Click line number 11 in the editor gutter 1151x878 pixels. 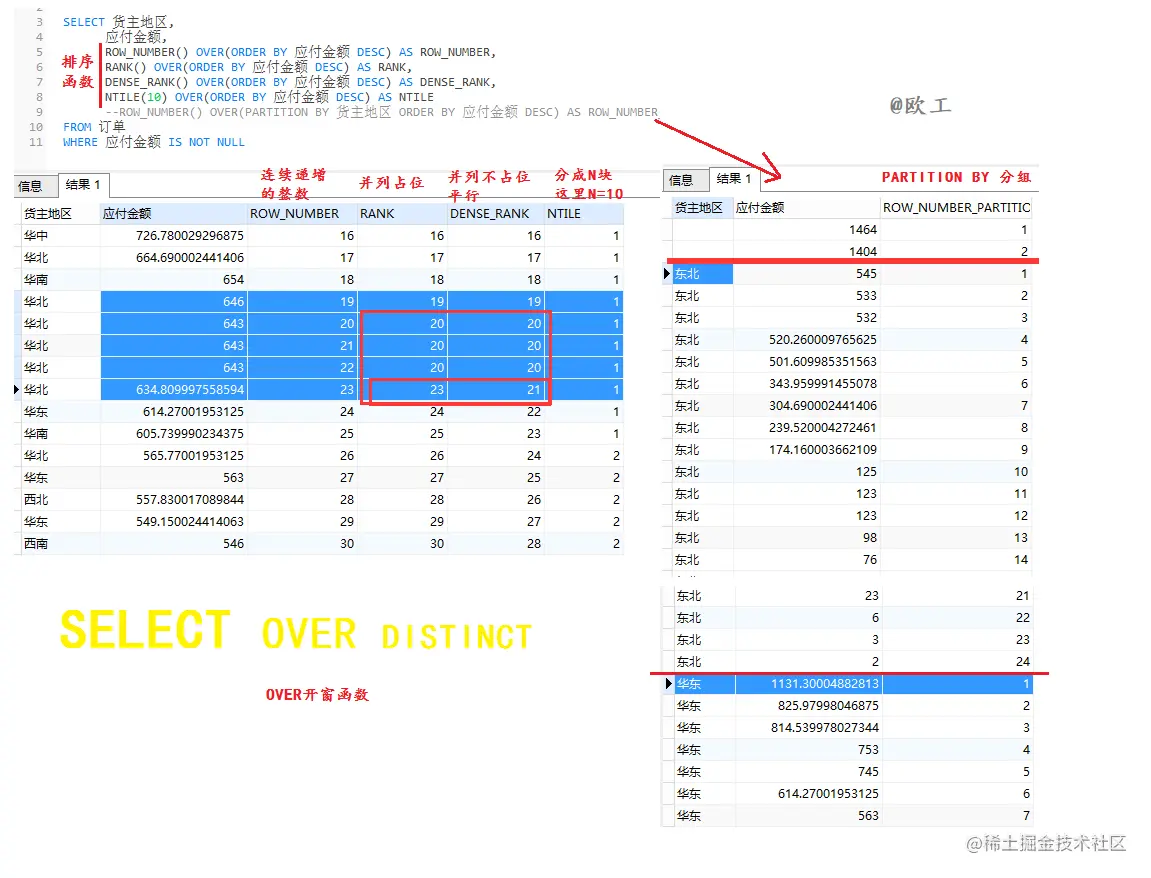click(x=36, y=142)
